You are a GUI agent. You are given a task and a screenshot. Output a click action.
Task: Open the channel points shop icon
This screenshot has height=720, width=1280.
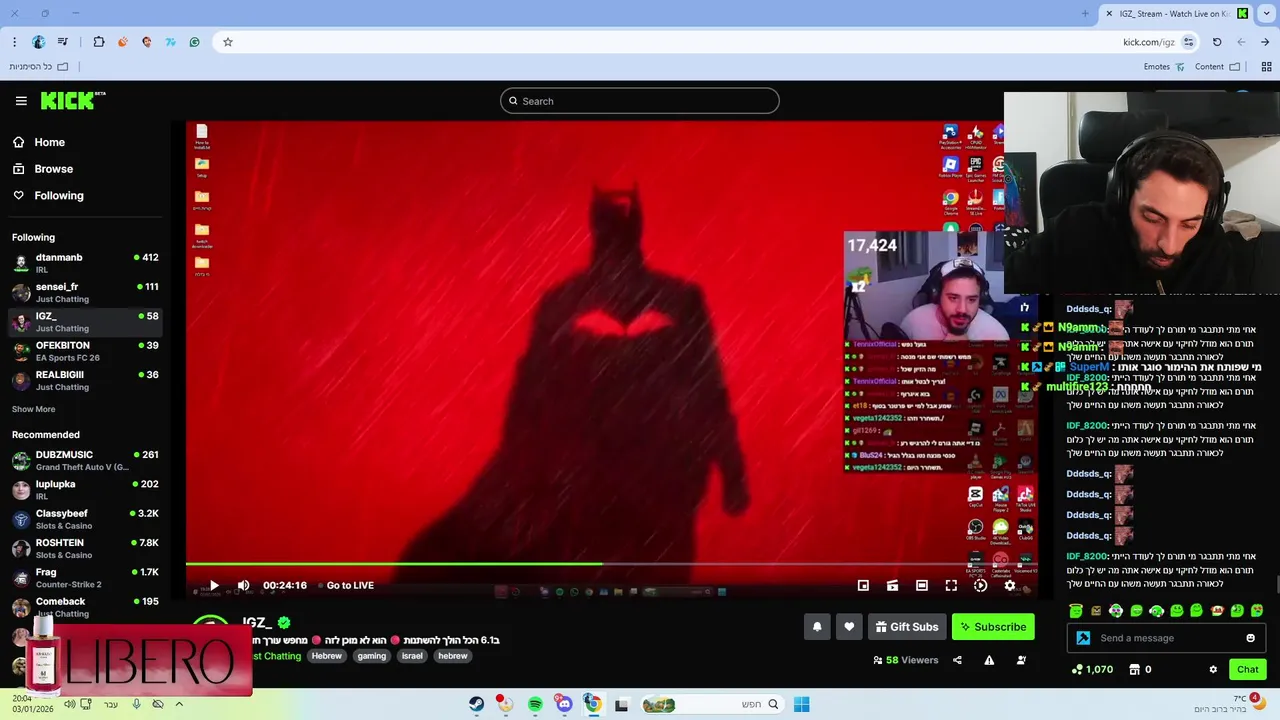(x=1134, y=670)
